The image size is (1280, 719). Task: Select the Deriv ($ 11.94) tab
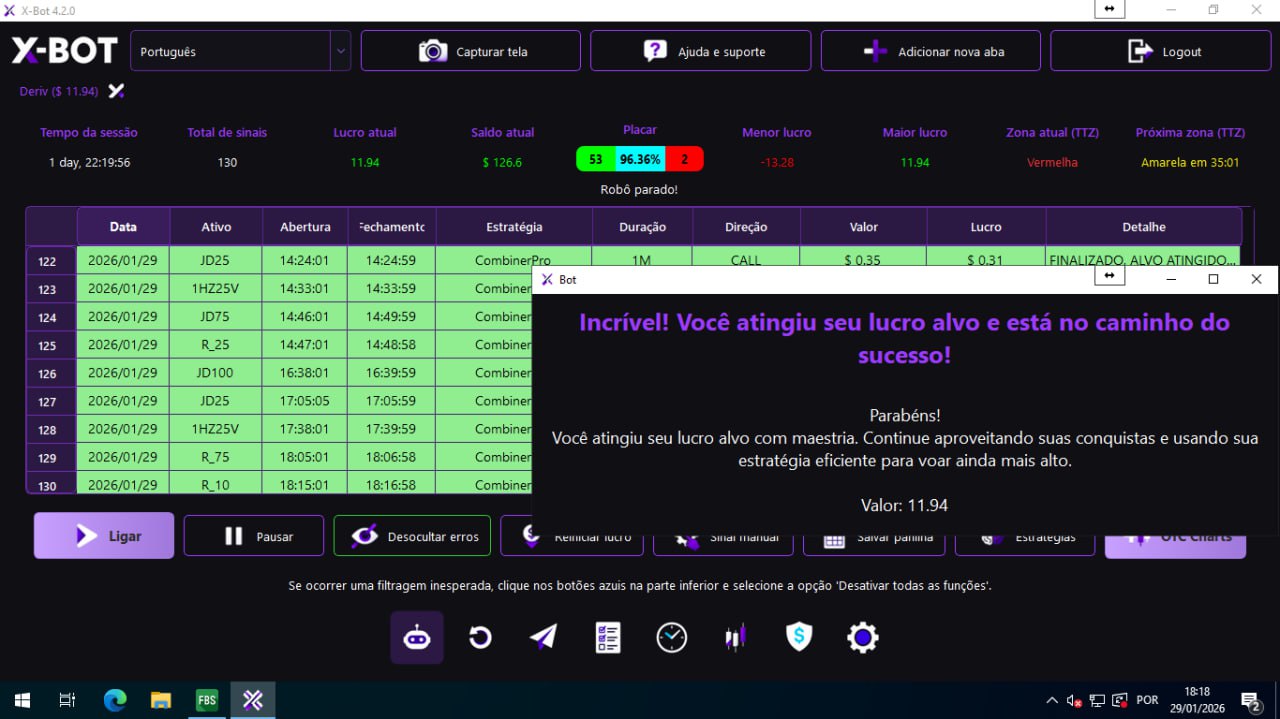(x=60, y=91)
